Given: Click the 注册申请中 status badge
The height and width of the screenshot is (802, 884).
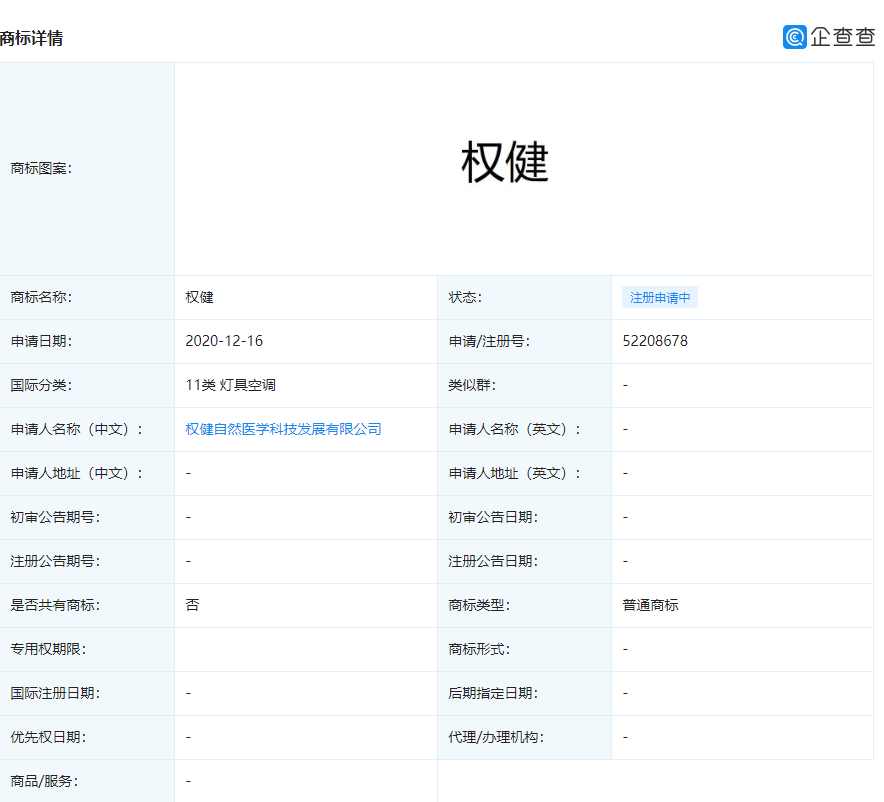Looking at the screenshot, I should pyautogui.click(x=660, y=298).
